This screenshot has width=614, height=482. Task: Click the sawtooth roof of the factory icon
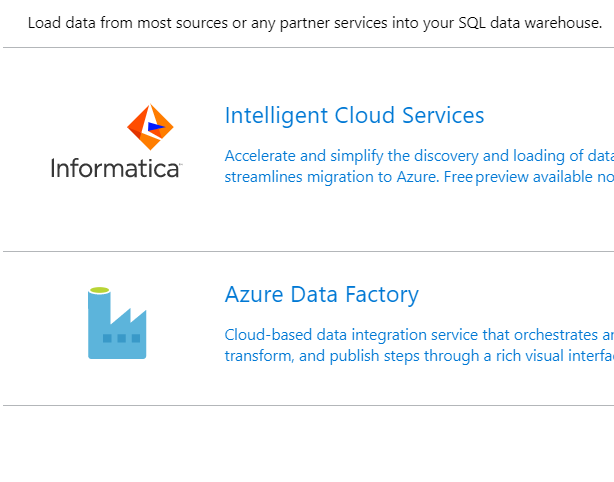128,316
